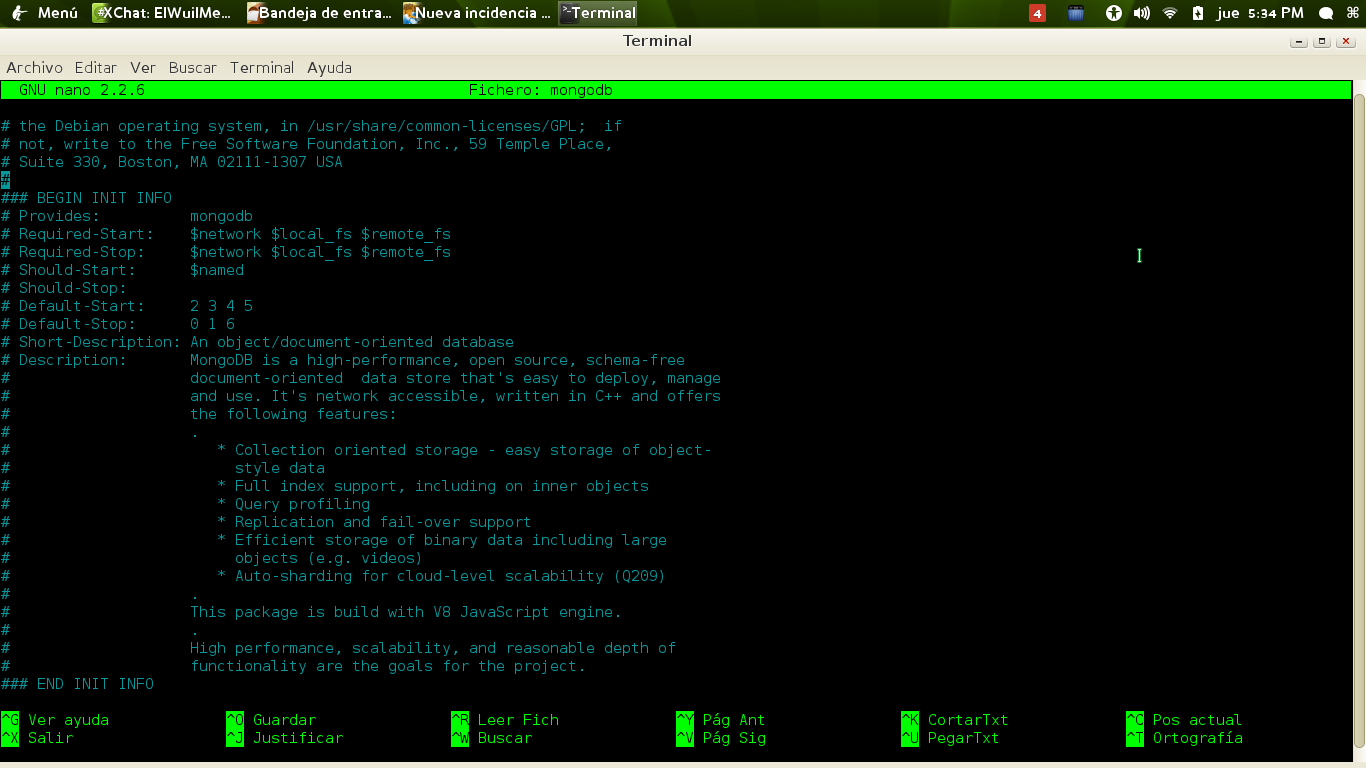
Task: Click the '# Provides:' line
Action: [126, 216]
